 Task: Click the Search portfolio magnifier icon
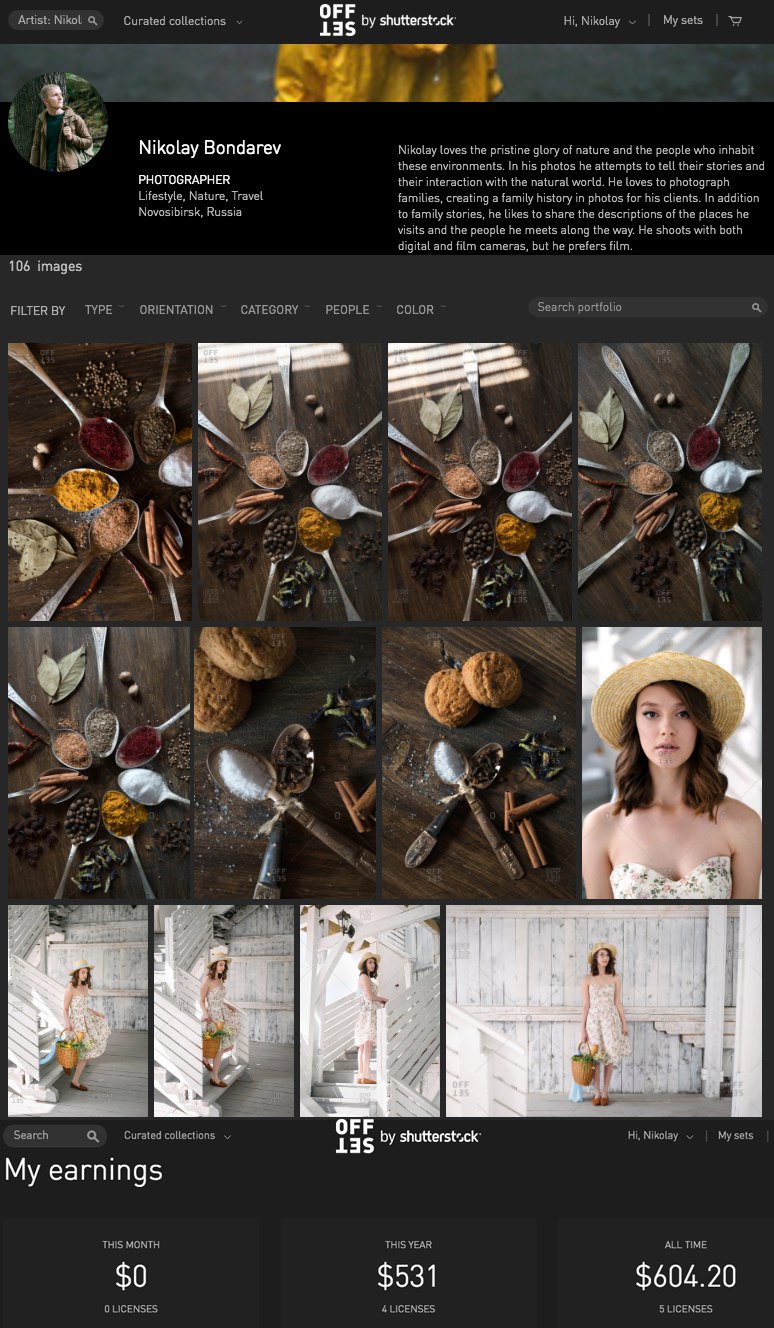(x=757, y=308)
